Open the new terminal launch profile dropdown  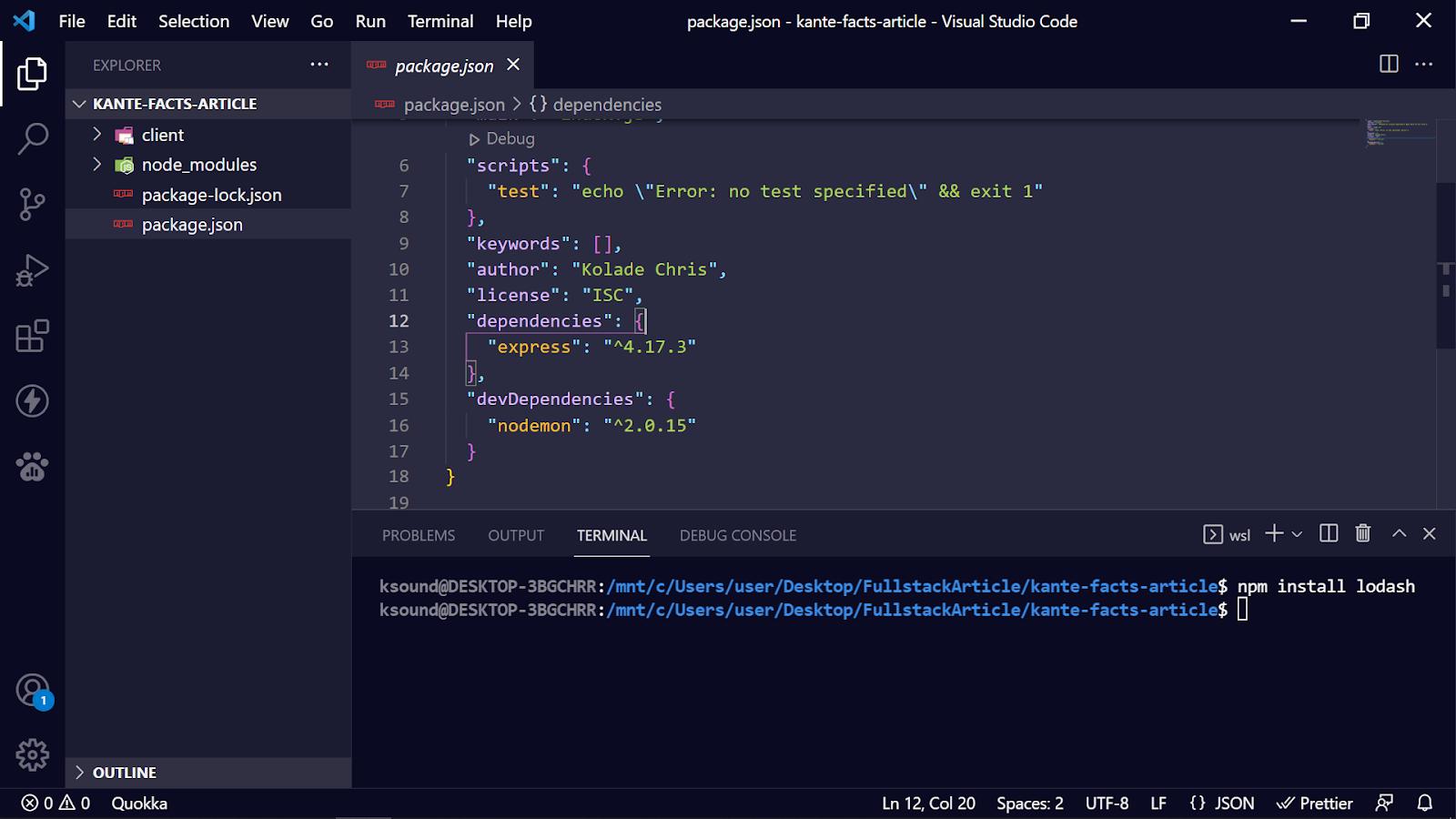[1298, 535]
